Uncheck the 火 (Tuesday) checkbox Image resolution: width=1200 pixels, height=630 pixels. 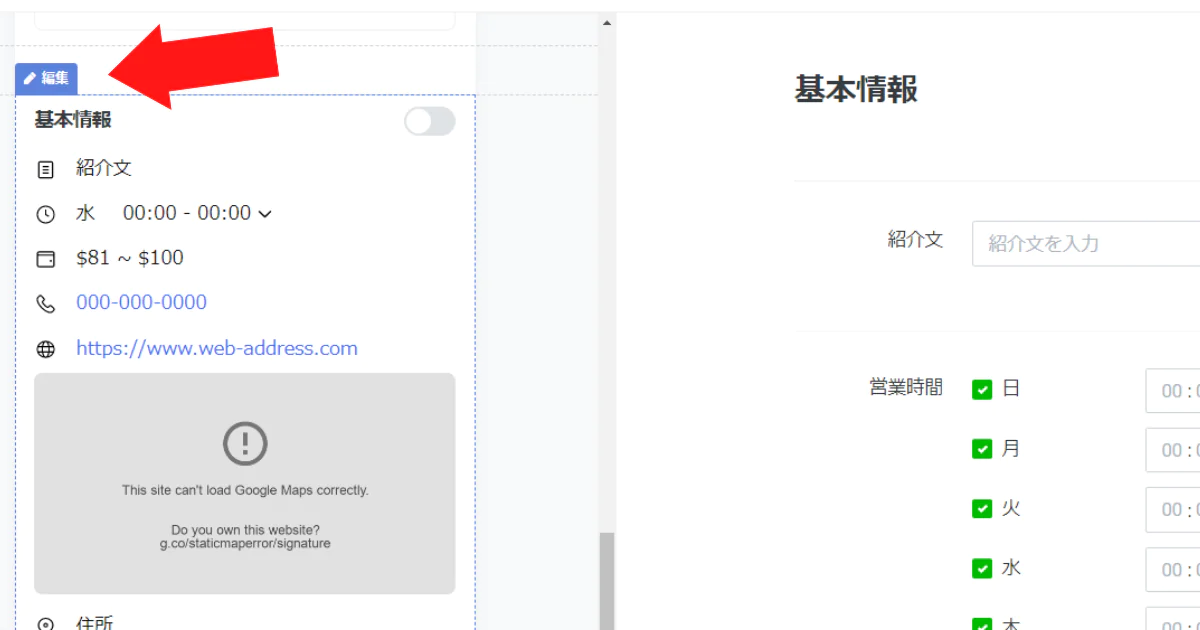click(982, 509)
